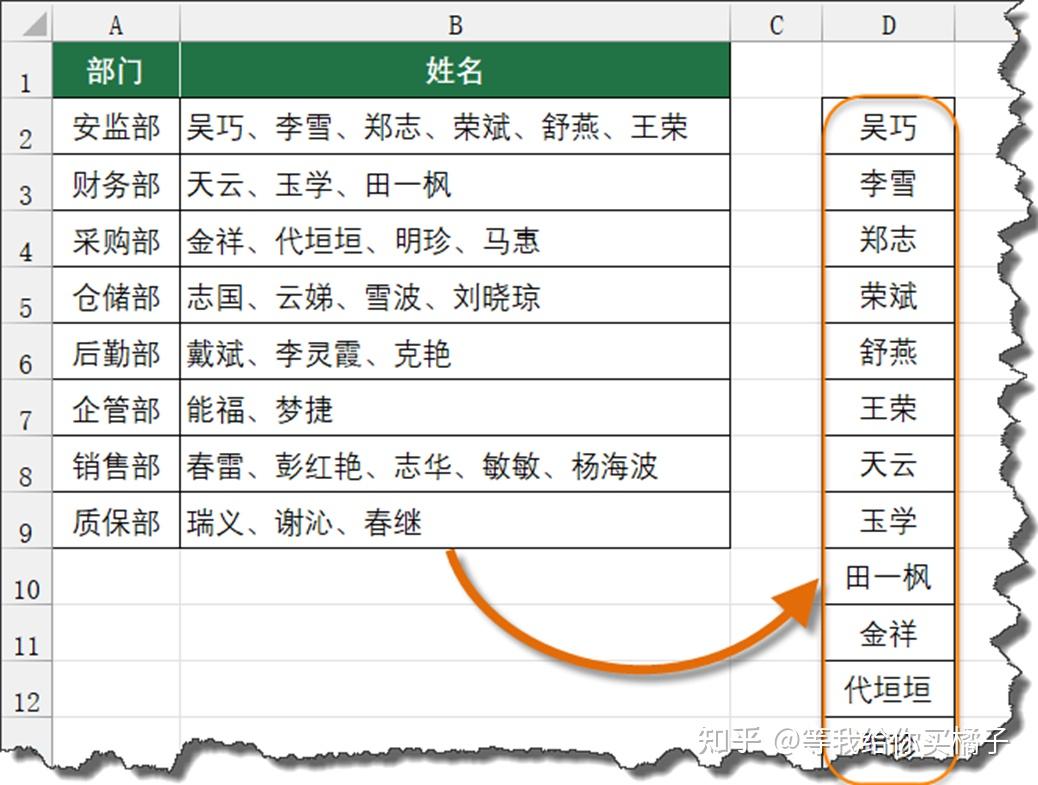
Task: Select column D cell 王荣
Action: click(x=888, y=408)
